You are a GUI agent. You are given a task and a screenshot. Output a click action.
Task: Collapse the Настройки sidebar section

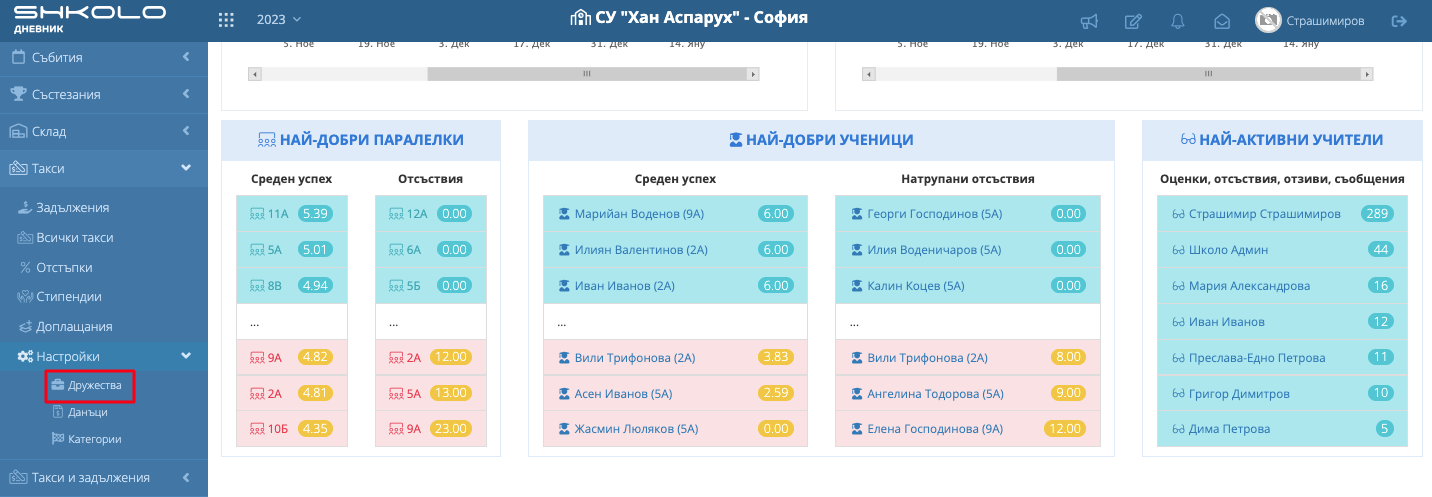(104, 356)
